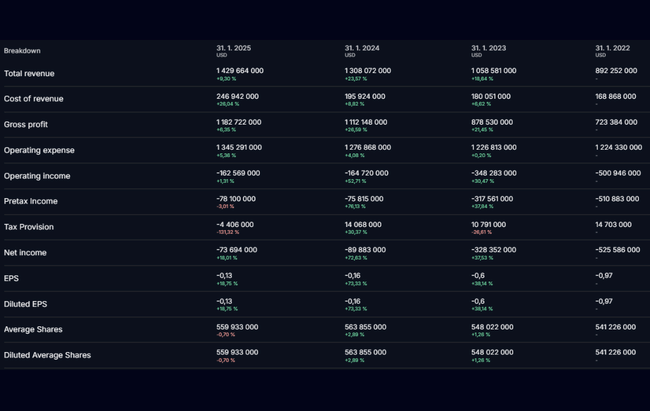
Task: Click the Breakdown column header
Action: (22, 50)
